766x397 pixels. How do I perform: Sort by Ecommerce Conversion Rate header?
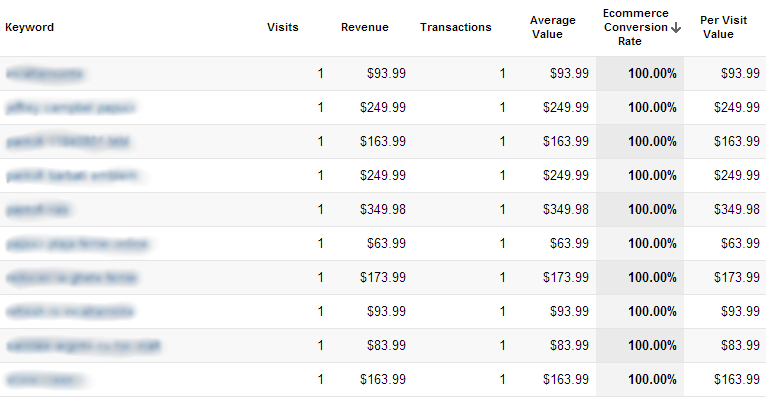636,27
